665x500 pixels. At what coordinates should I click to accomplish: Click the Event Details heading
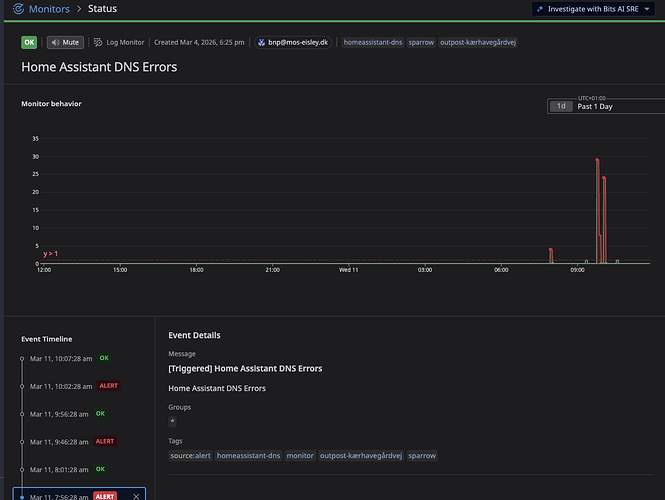pyautogui.click(x=194, y=335)
